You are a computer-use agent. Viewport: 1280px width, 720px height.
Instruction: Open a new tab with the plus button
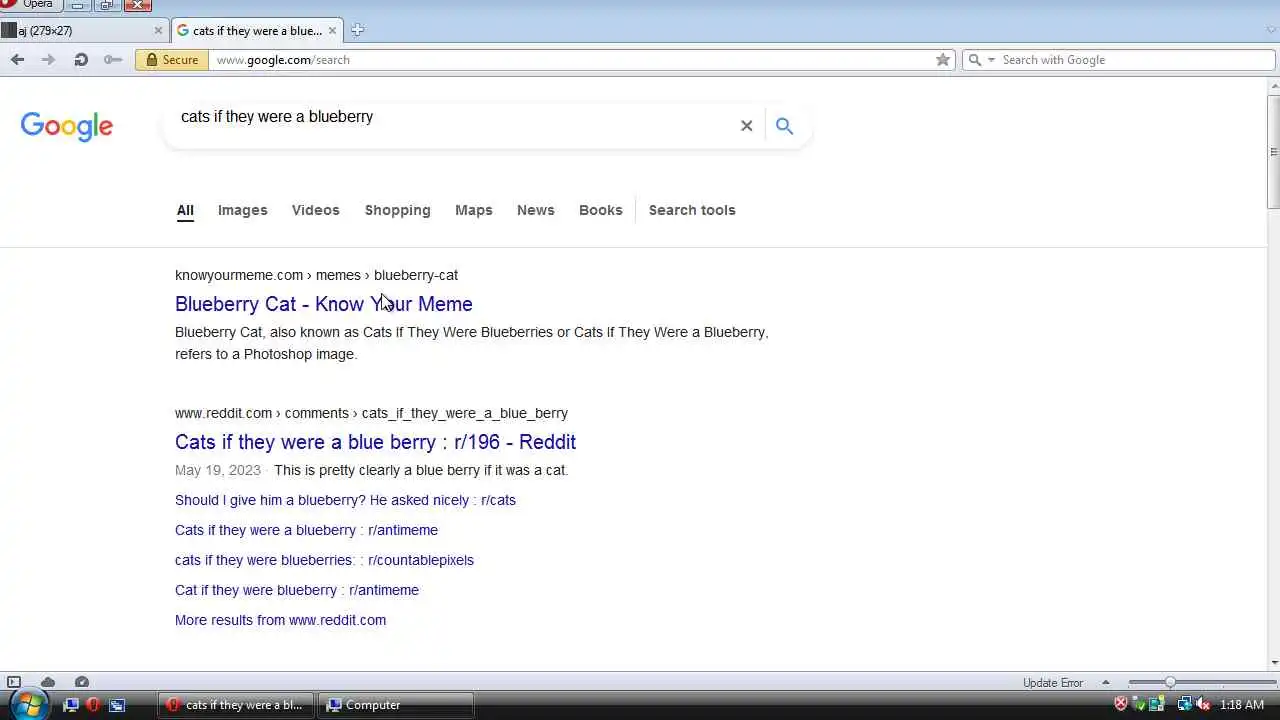point(357,30)
